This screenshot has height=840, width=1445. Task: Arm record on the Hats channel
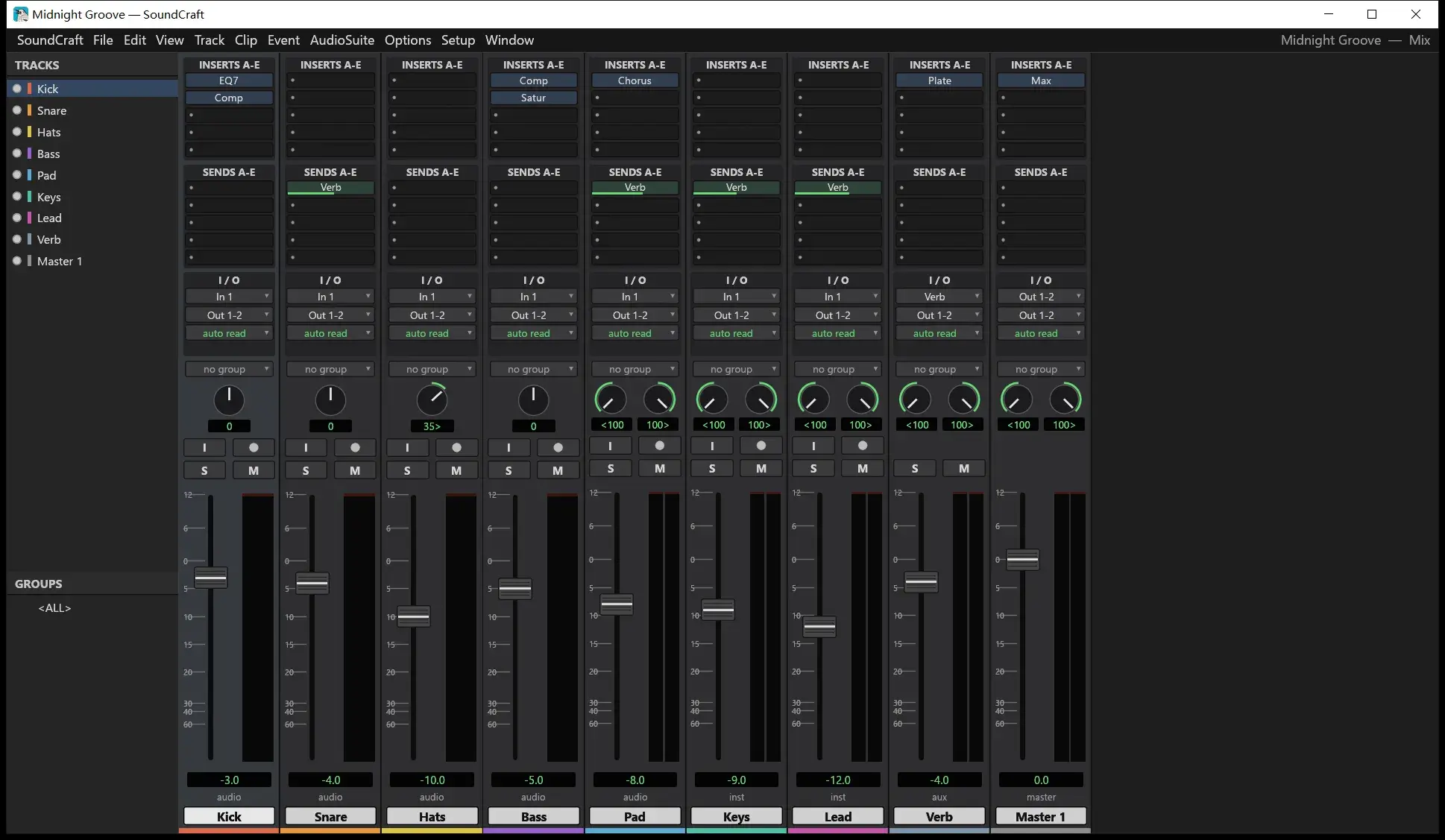[456, 447]
